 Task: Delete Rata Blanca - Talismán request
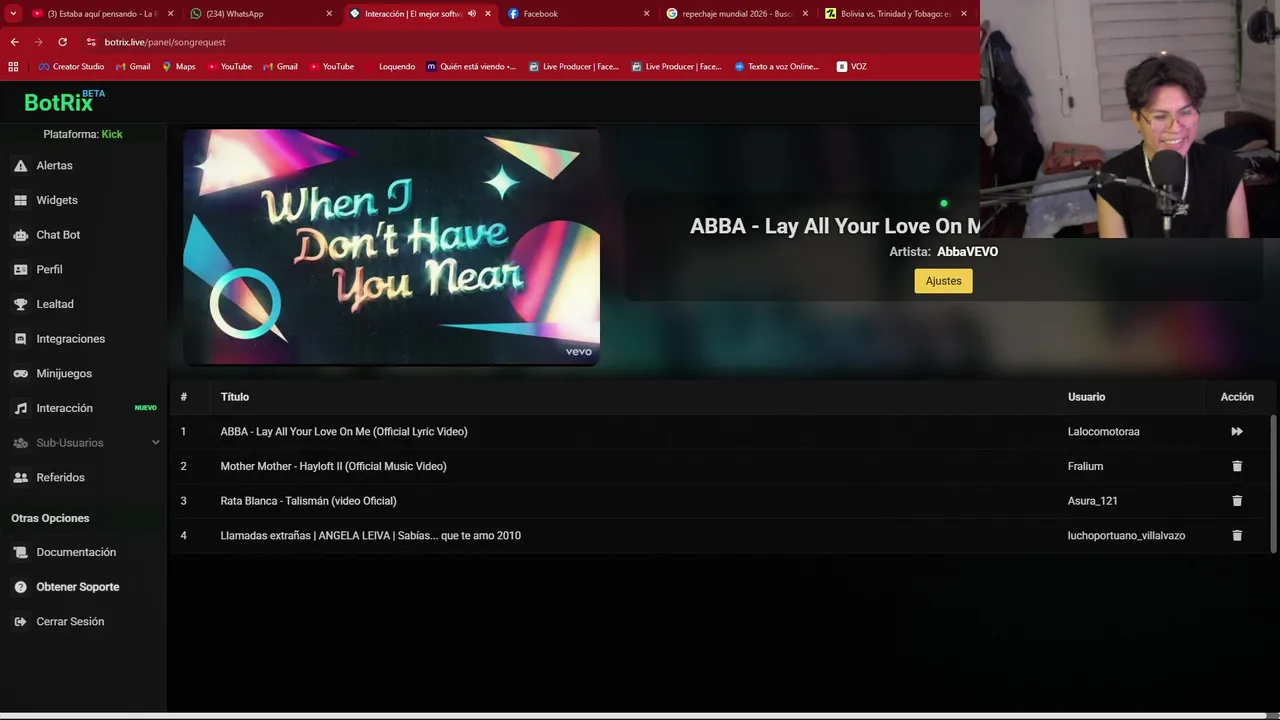[x=1237, y=501]
